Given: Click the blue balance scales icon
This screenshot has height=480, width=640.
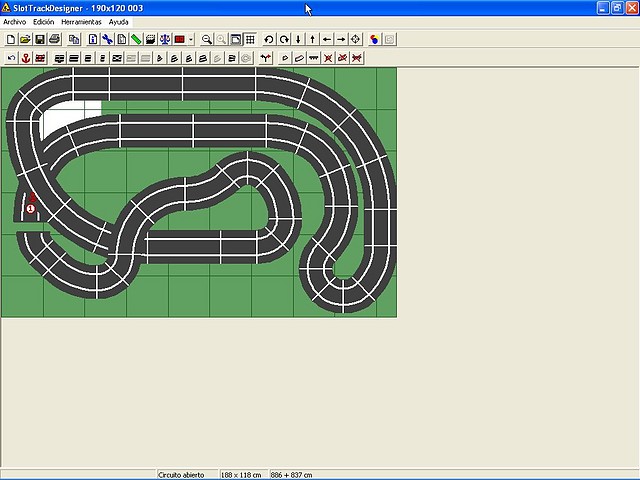Looking at the screenshot, I should click(165, 39).
